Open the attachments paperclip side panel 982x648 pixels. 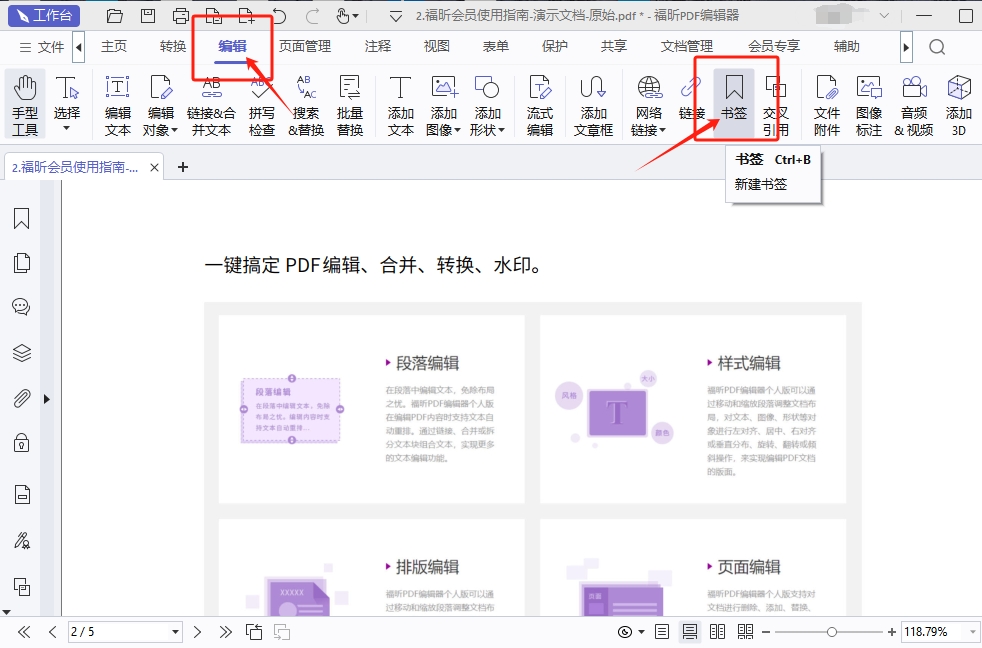click(x=21, y=398)
